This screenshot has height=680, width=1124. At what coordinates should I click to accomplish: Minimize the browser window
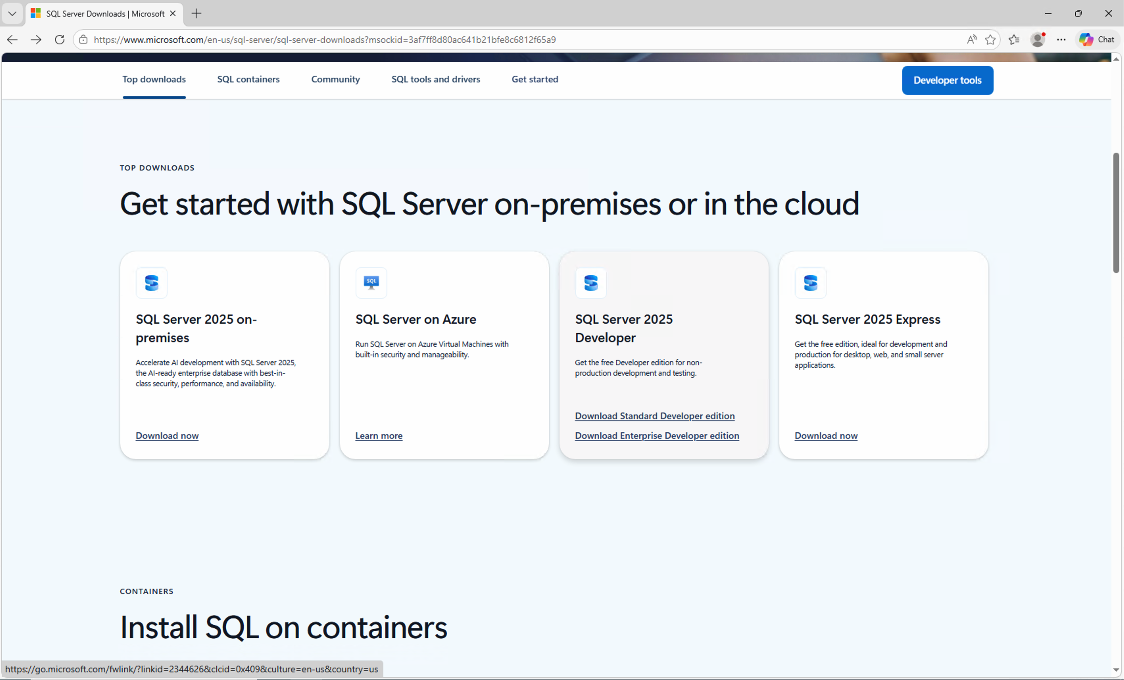[x=1048, y=14]
